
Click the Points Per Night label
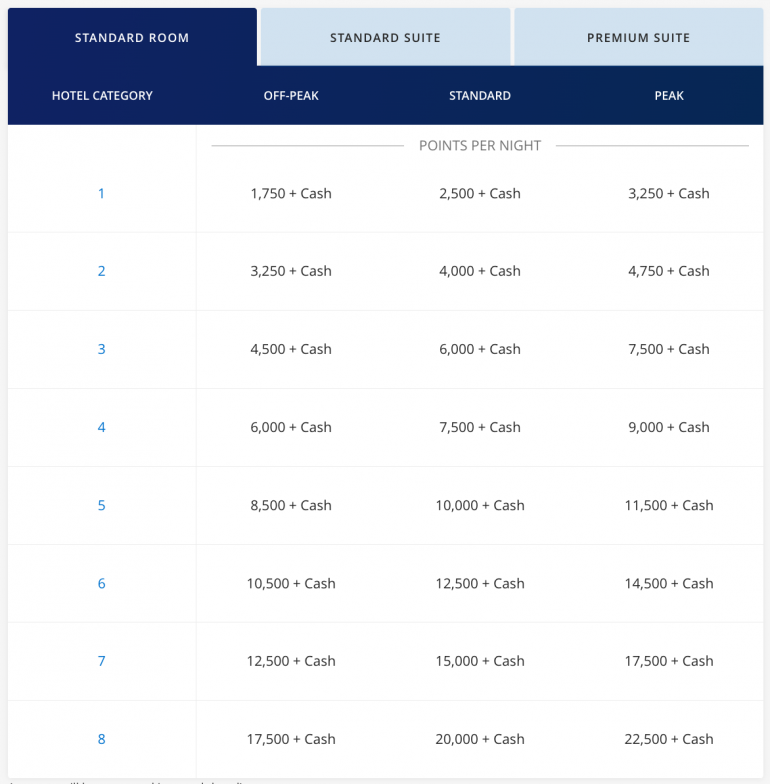point(480,146)
